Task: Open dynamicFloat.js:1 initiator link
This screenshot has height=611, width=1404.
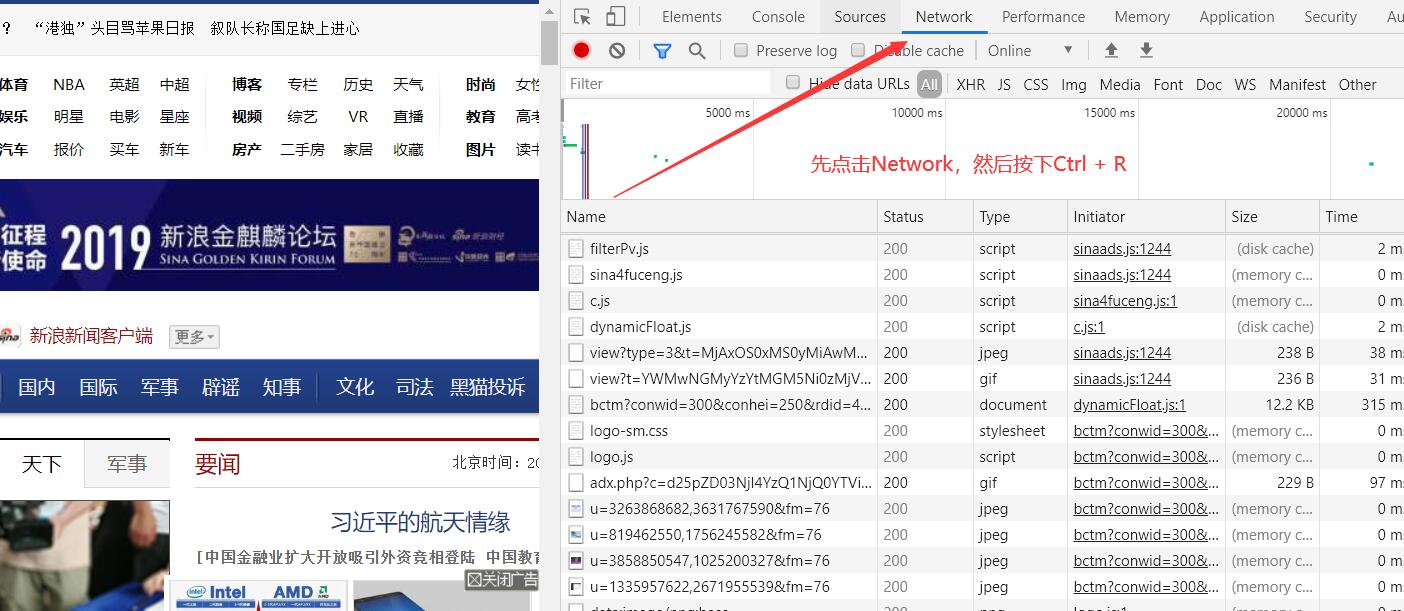Action: tap(1129, 404)
